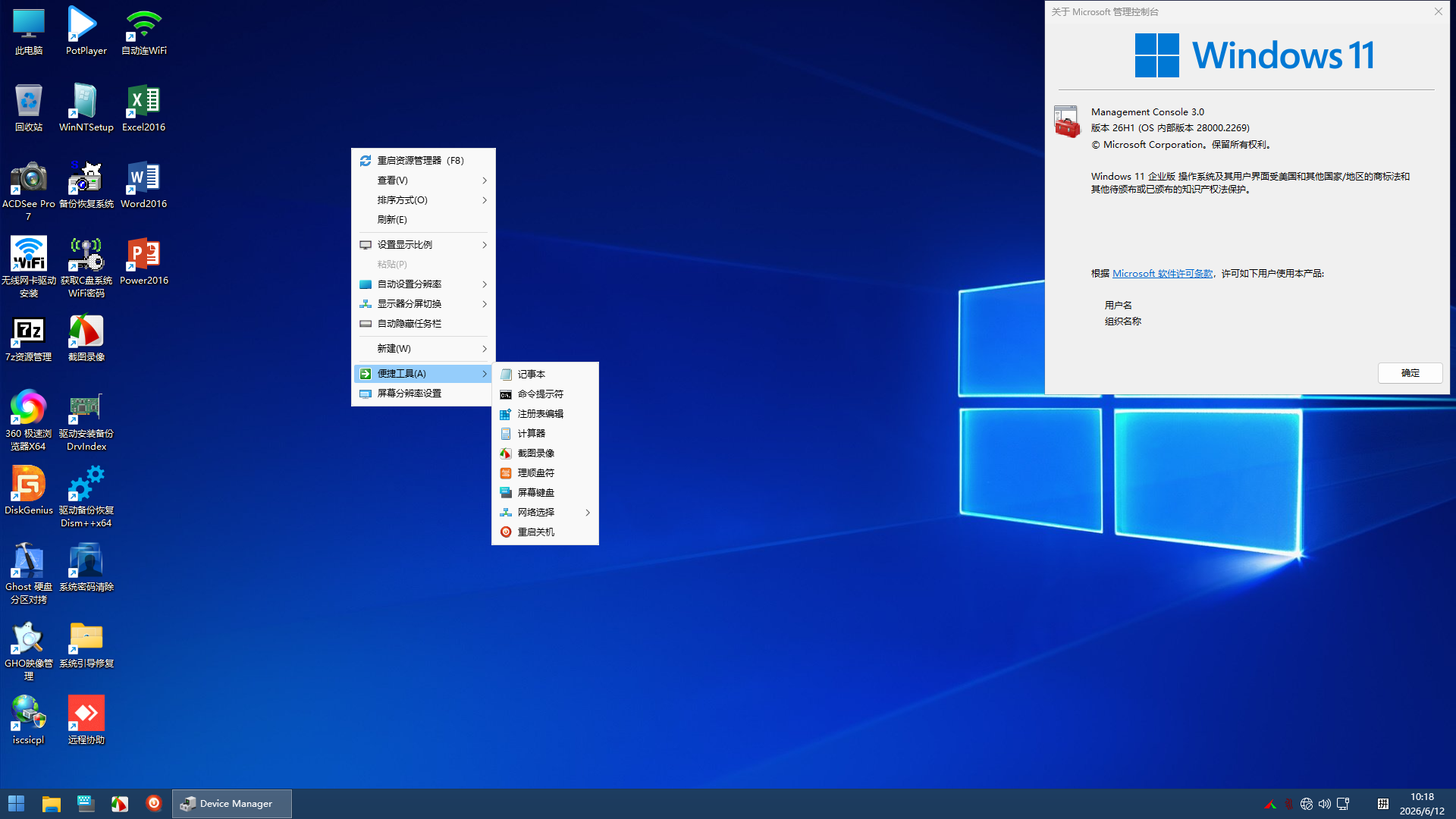The height and width of the screenshot is (819, 1456).
Task: Launch 记事本 from the tools submenu
Action: pos(545,375)
